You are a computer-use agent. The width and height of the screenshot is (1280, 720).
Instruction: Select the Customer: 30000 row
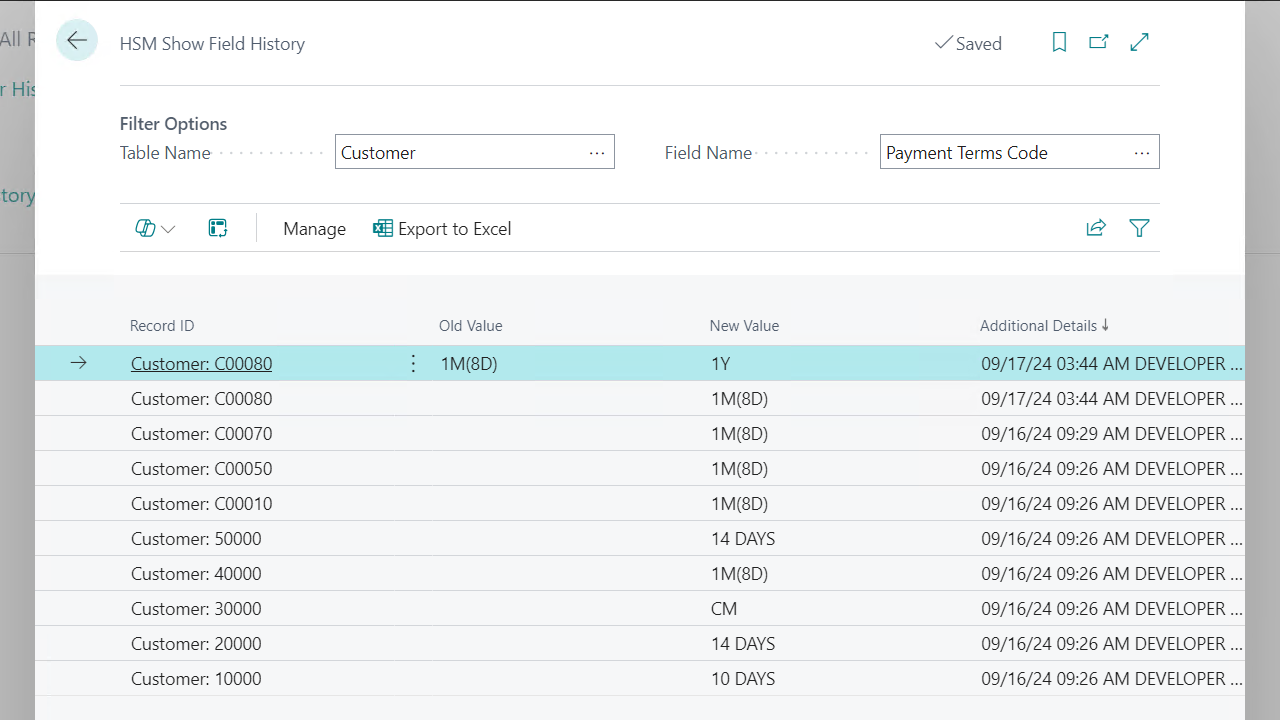(196, 609)
